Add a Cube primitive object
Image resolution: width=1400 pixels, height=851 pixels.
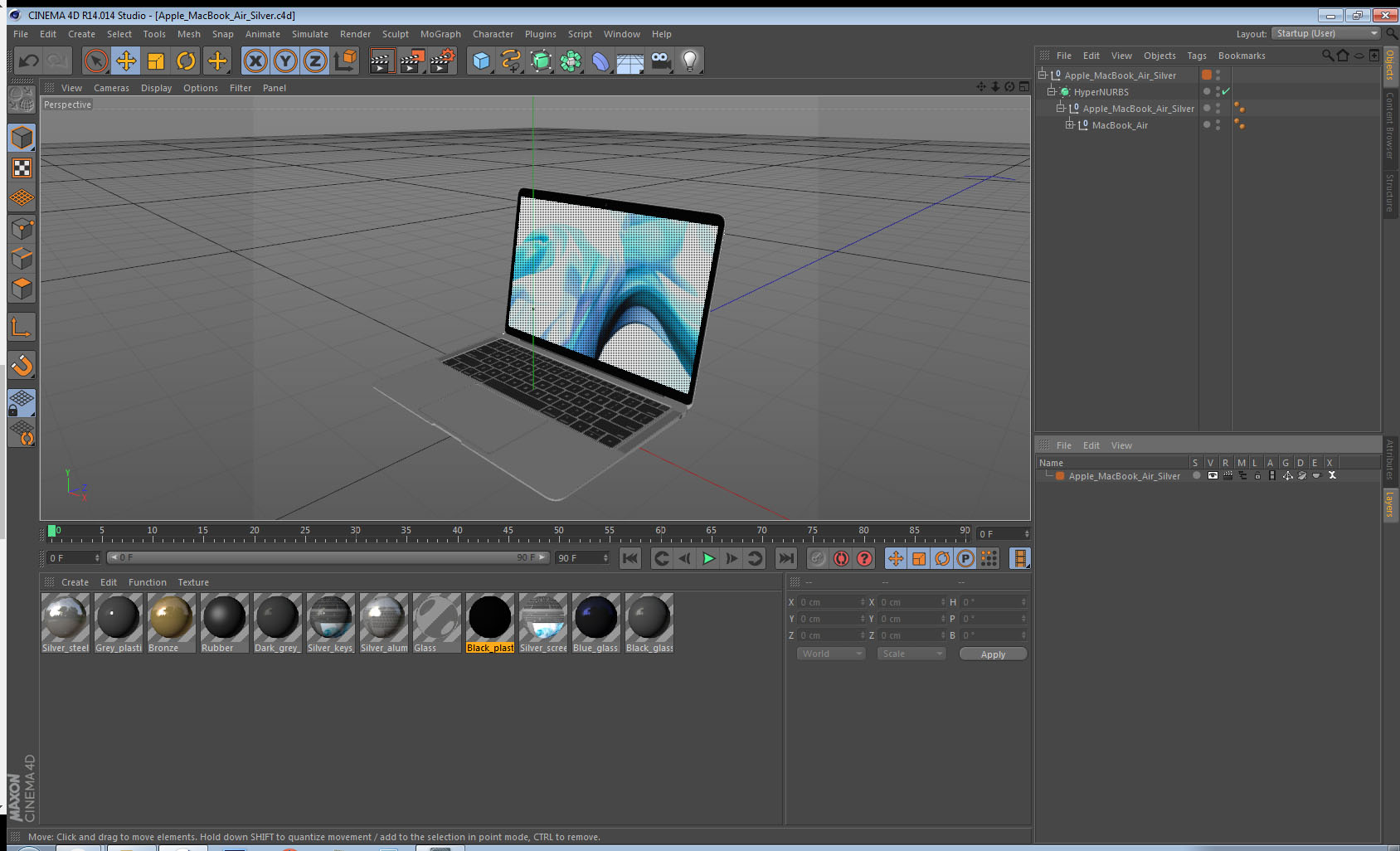click(x=481, y=61)
